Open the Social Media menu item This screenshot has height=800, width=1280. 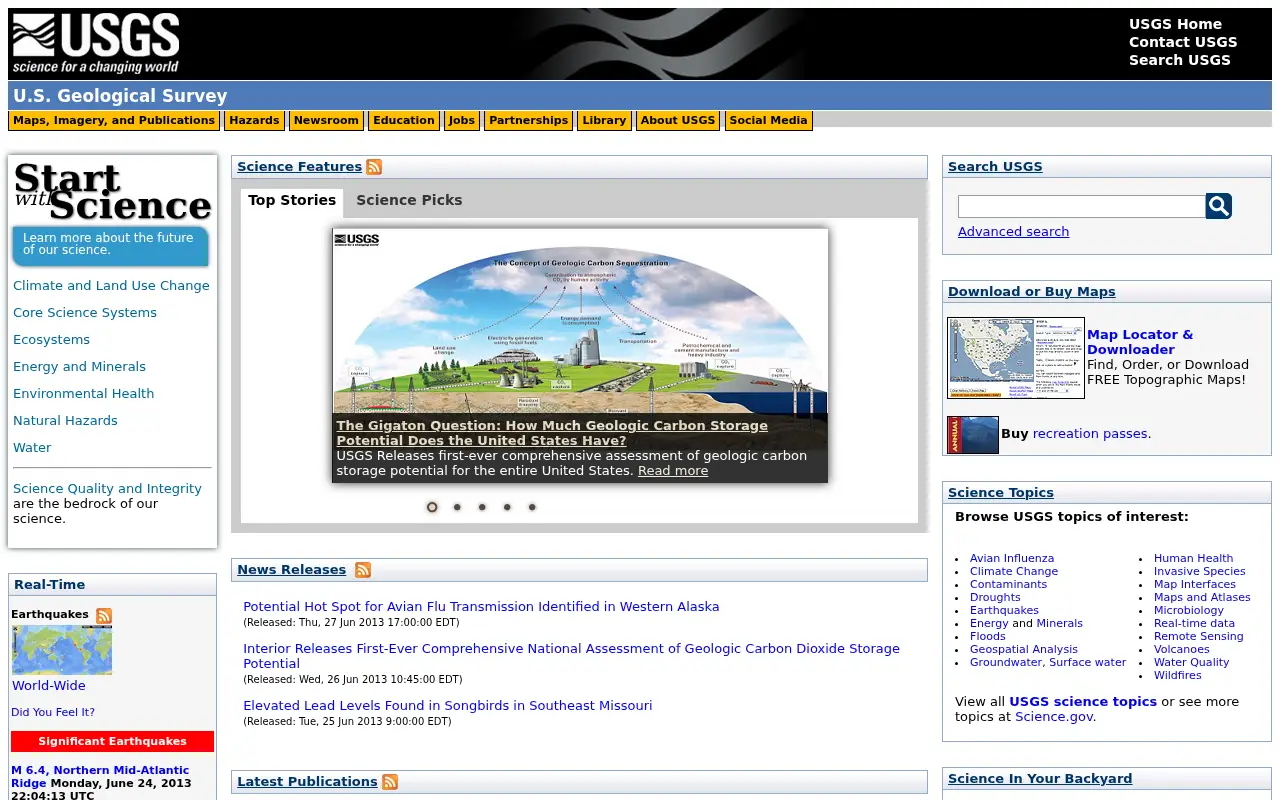[768, 121]
